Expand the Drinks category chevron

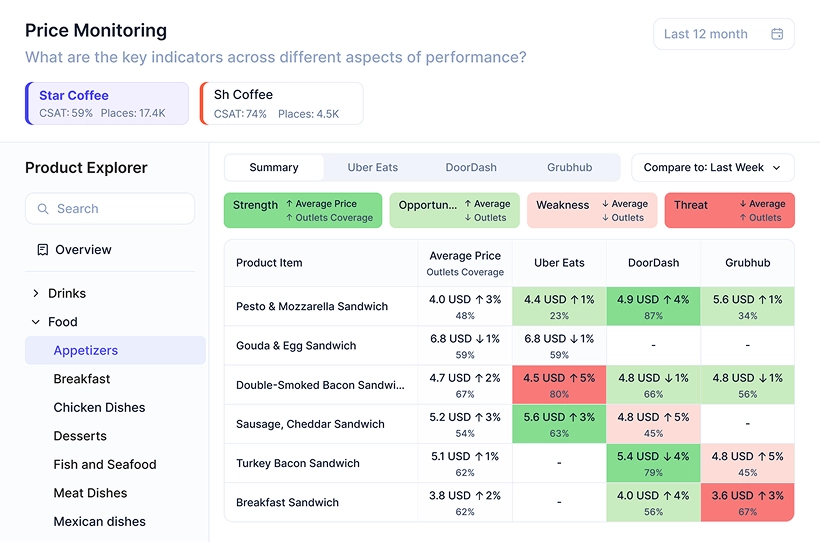pyautogui.click(x=36, y=293)
